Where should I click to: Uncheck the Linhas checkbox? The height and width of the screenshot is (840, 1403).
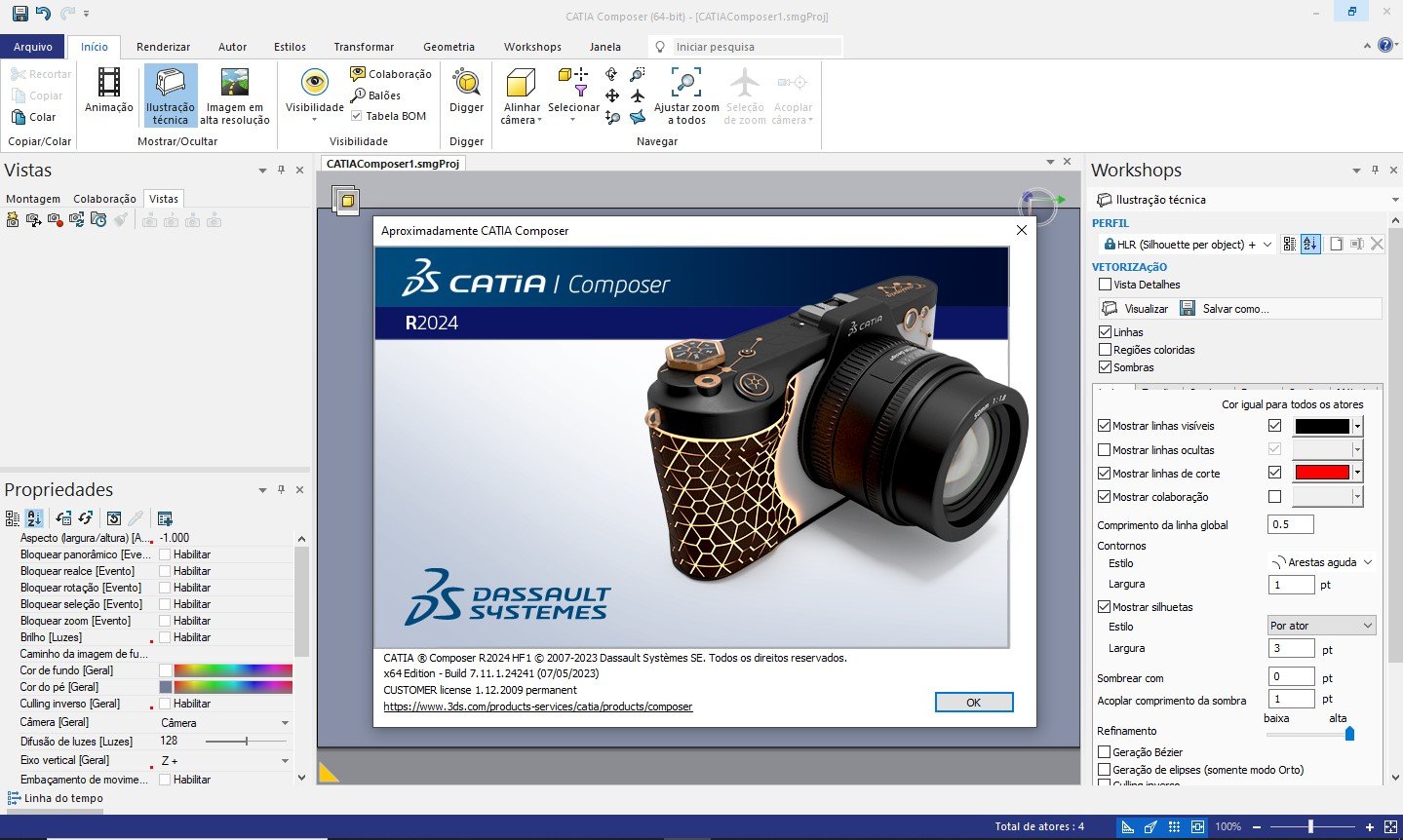[1105, 332]
